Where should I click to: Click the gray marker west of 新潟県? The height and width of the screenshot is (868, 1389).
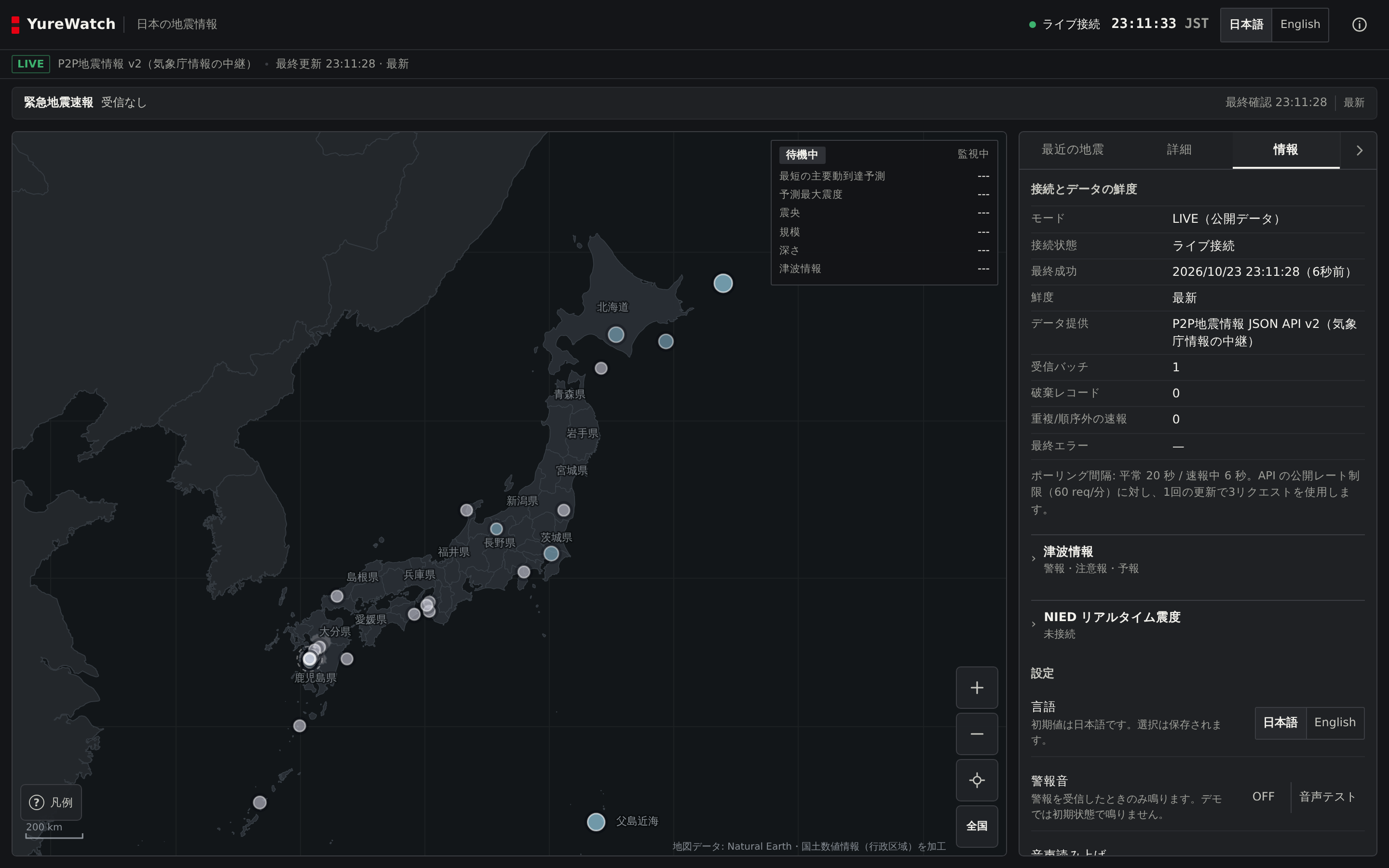(x=467, y=510)
